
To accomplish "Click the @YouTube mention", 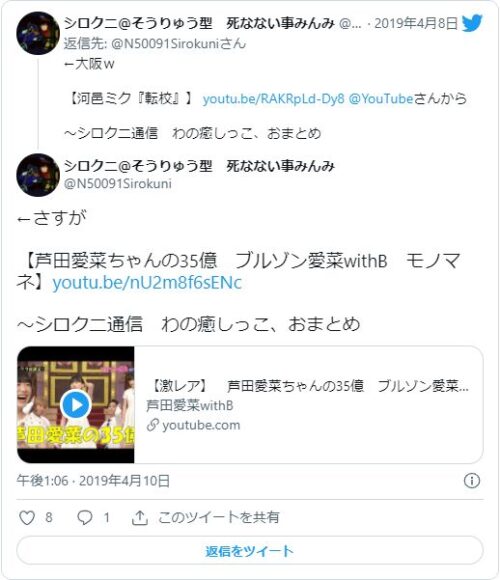I will click(381, 99).
